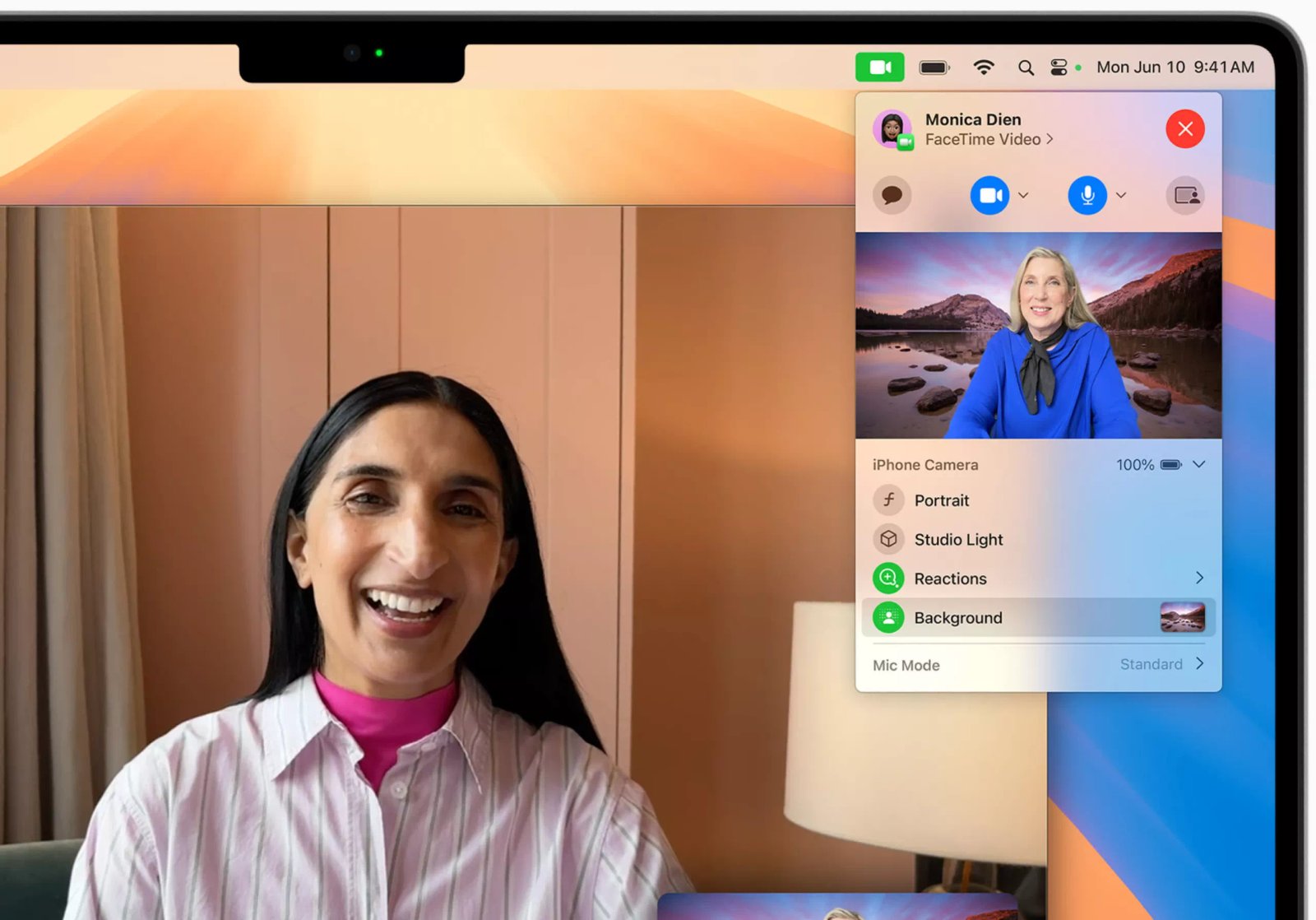Click the Background green person icon
Screen dimensions: 1316x920
pyautogui.click(x=888, y=617)
